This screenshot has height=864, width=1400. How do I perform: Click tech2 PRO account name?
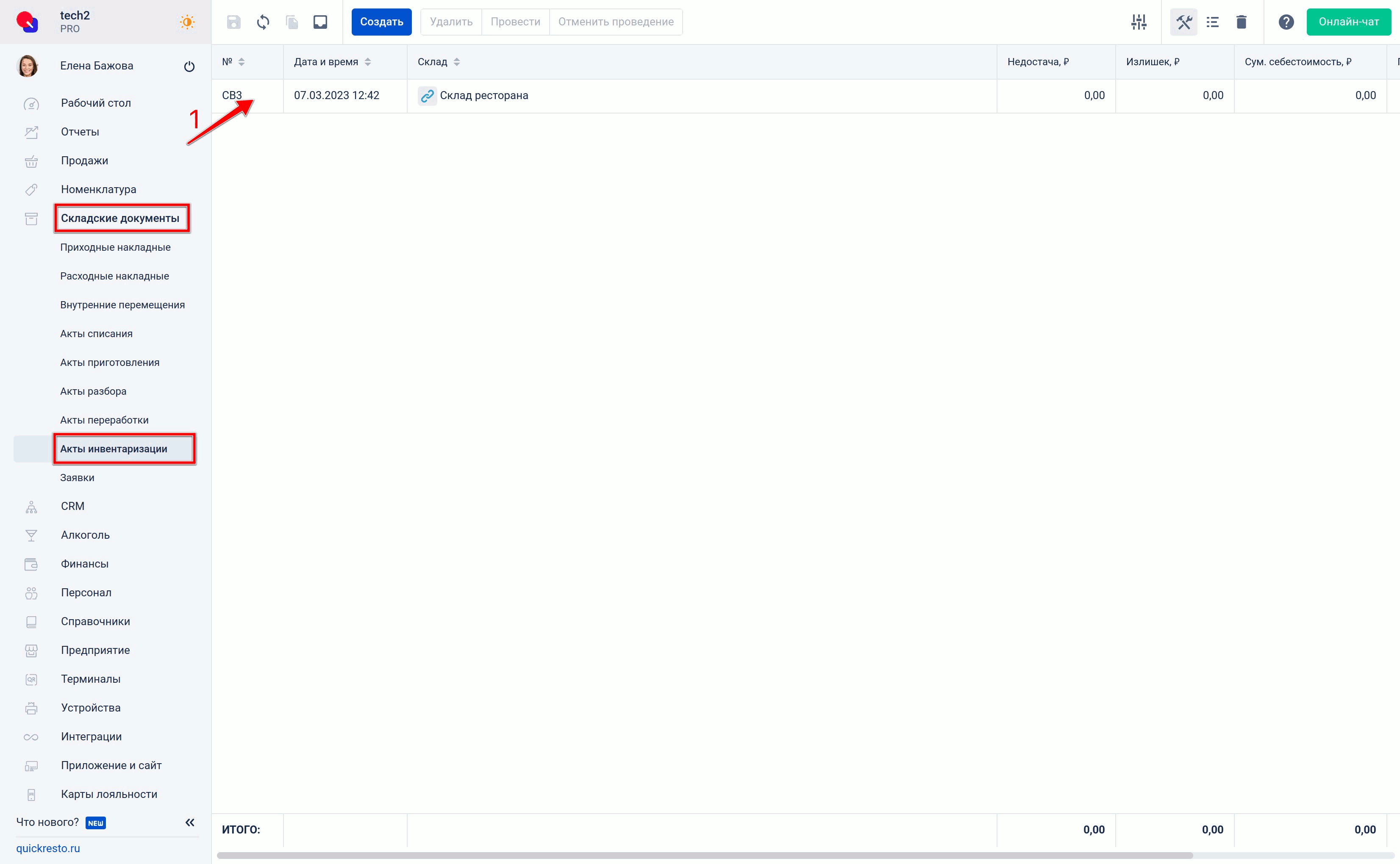75,22
